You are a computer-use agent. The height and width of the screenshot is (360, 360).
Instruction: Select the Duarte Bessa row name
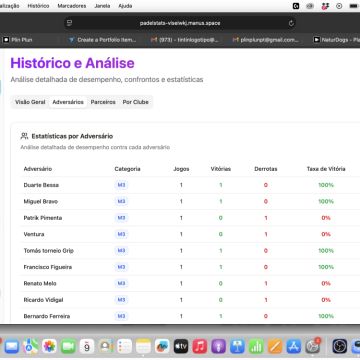tap(41, 185)
